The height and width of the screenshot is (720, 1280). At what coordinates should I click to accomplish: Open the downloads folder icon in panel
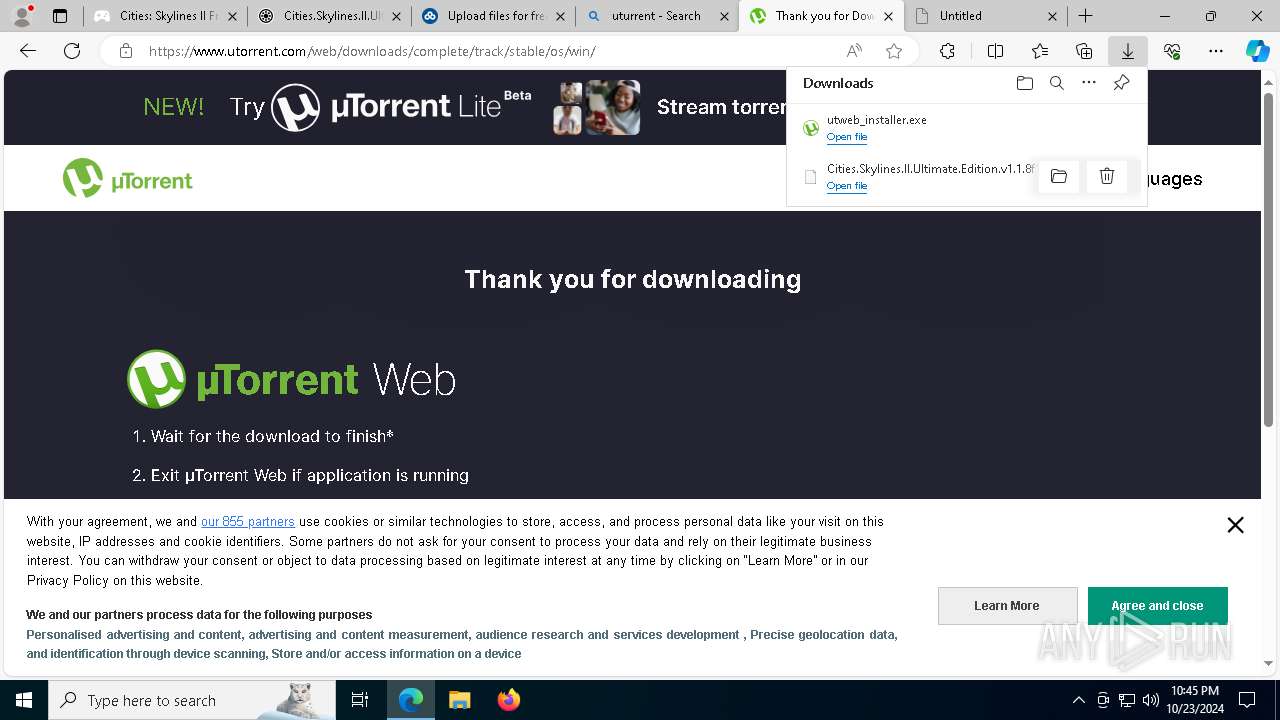[x=1025, y=83]
